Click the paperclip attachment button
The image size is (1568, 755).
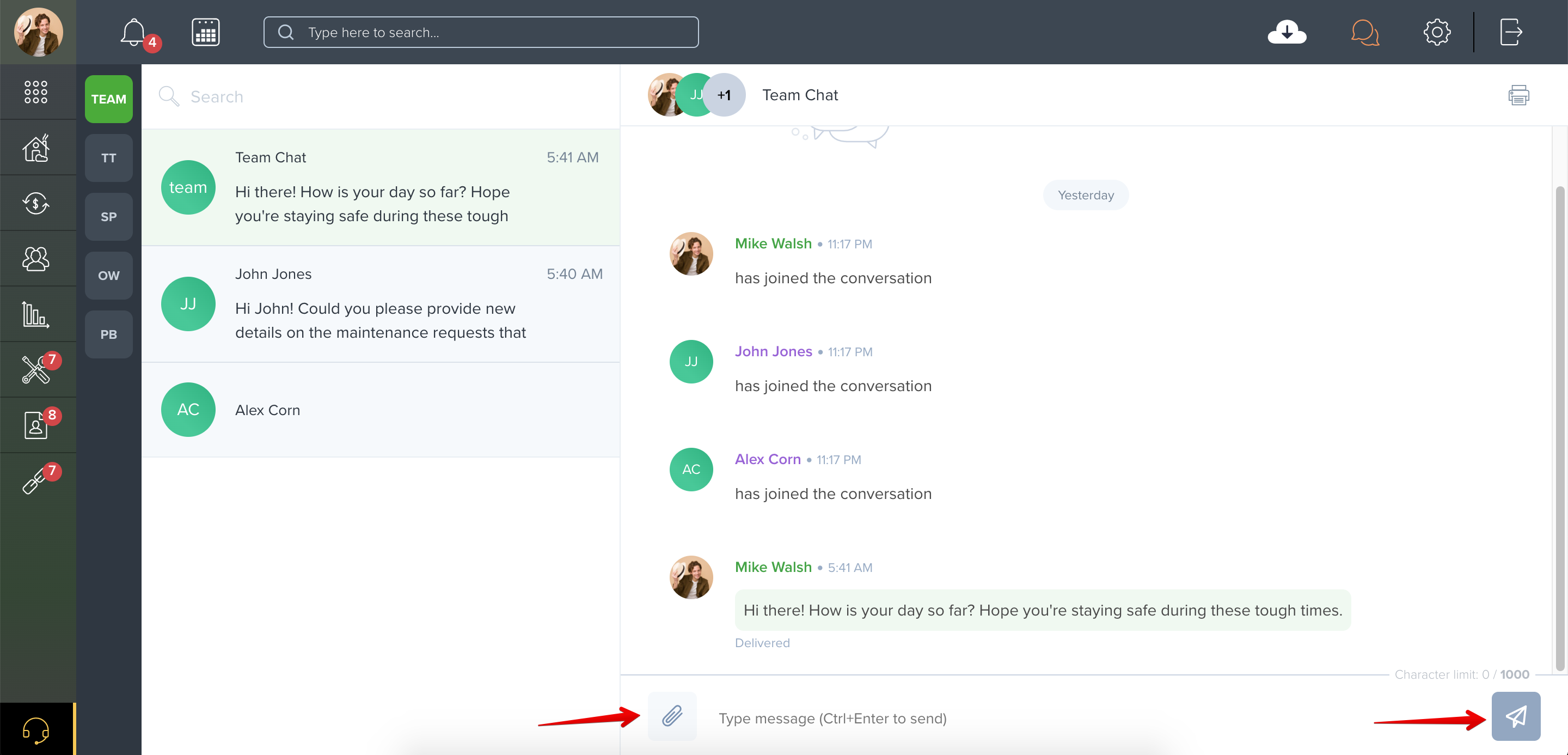pos(672,716)
